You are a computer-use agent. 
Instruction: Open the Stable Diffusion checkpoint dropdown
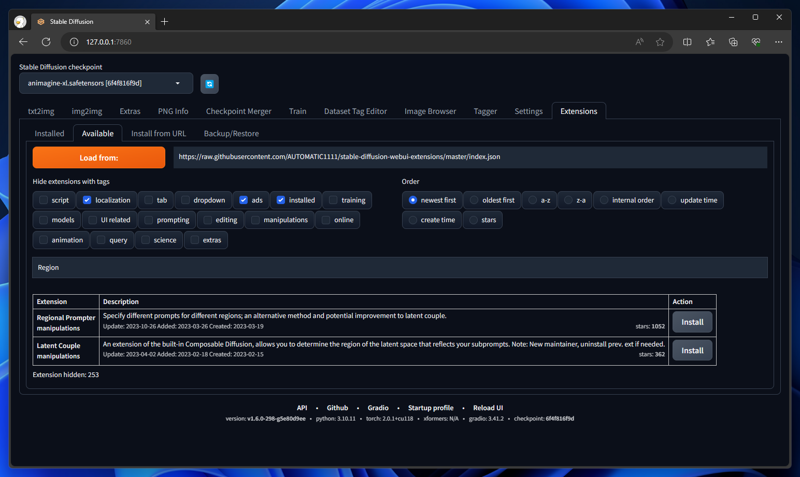point(106,83)
